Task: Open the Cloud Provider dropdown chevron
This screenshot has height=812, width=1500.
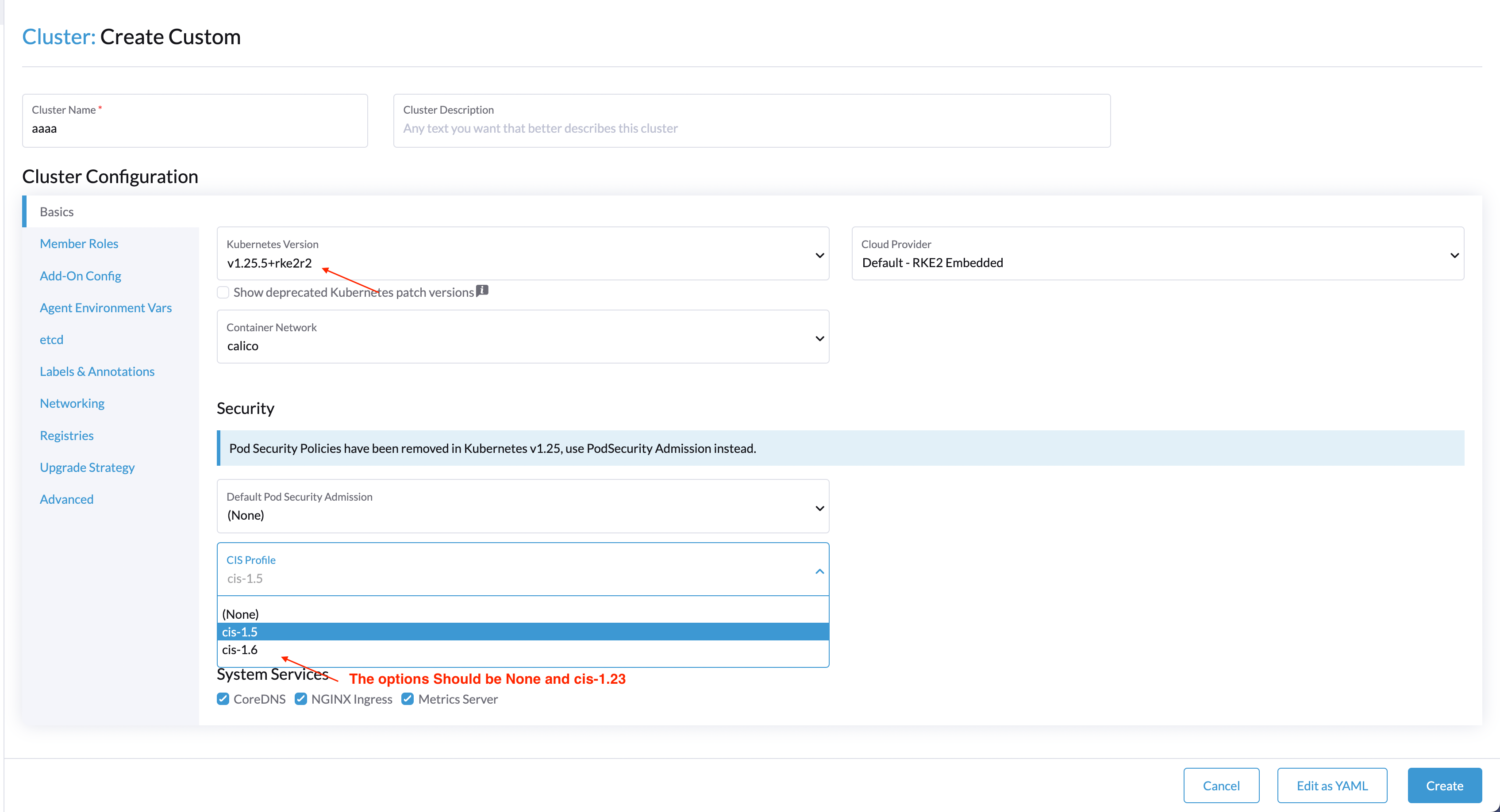Action: [x=1454, y=254]
